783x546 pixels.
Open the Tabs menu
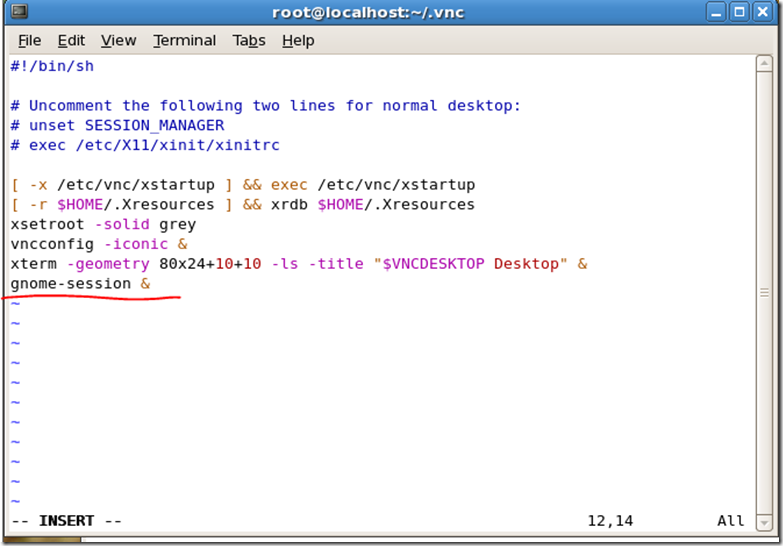[249, 40]
